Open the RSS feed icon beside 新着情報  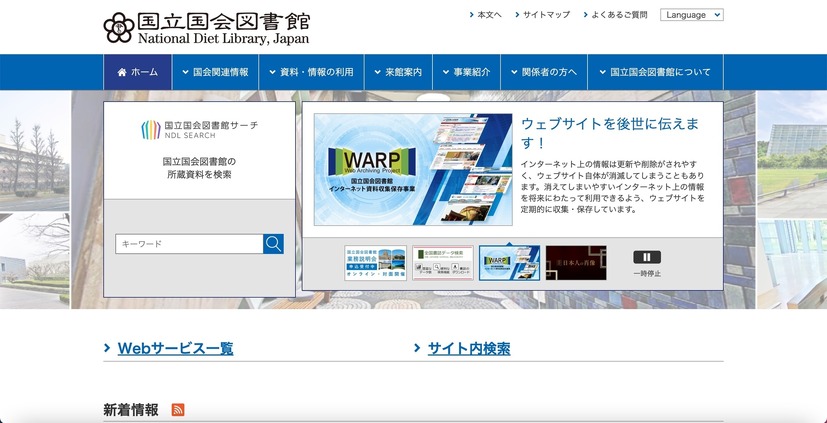tap(178, 409)
